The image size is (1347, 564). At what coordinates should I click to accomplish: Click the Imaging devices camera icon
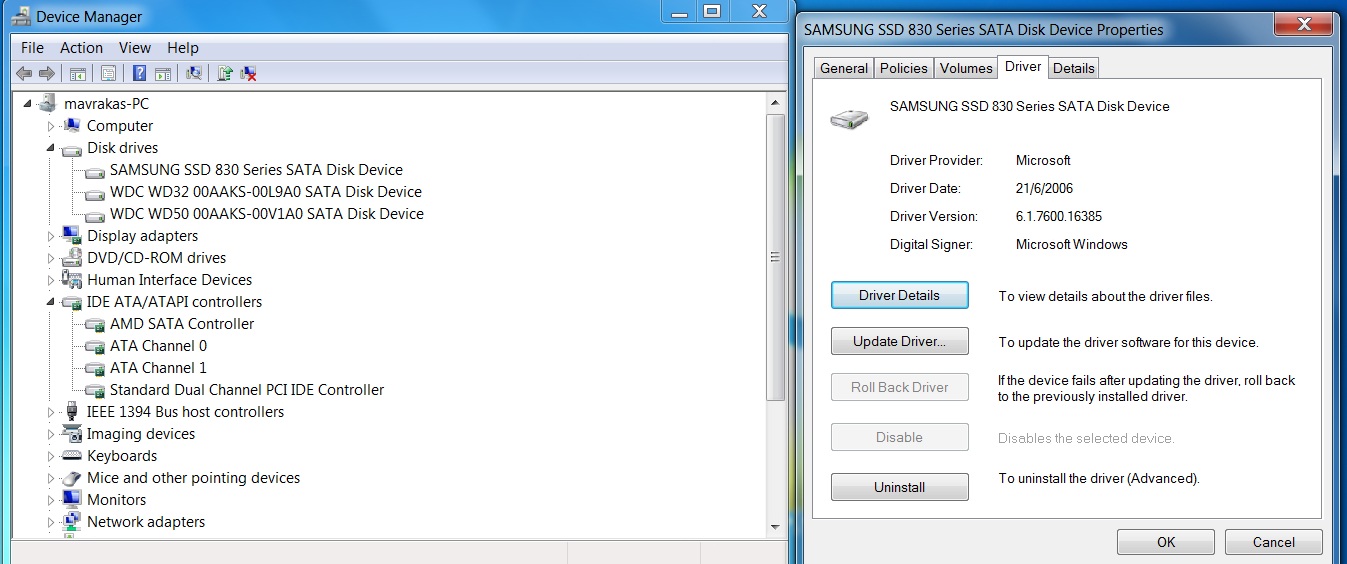(x=71, y=433)
